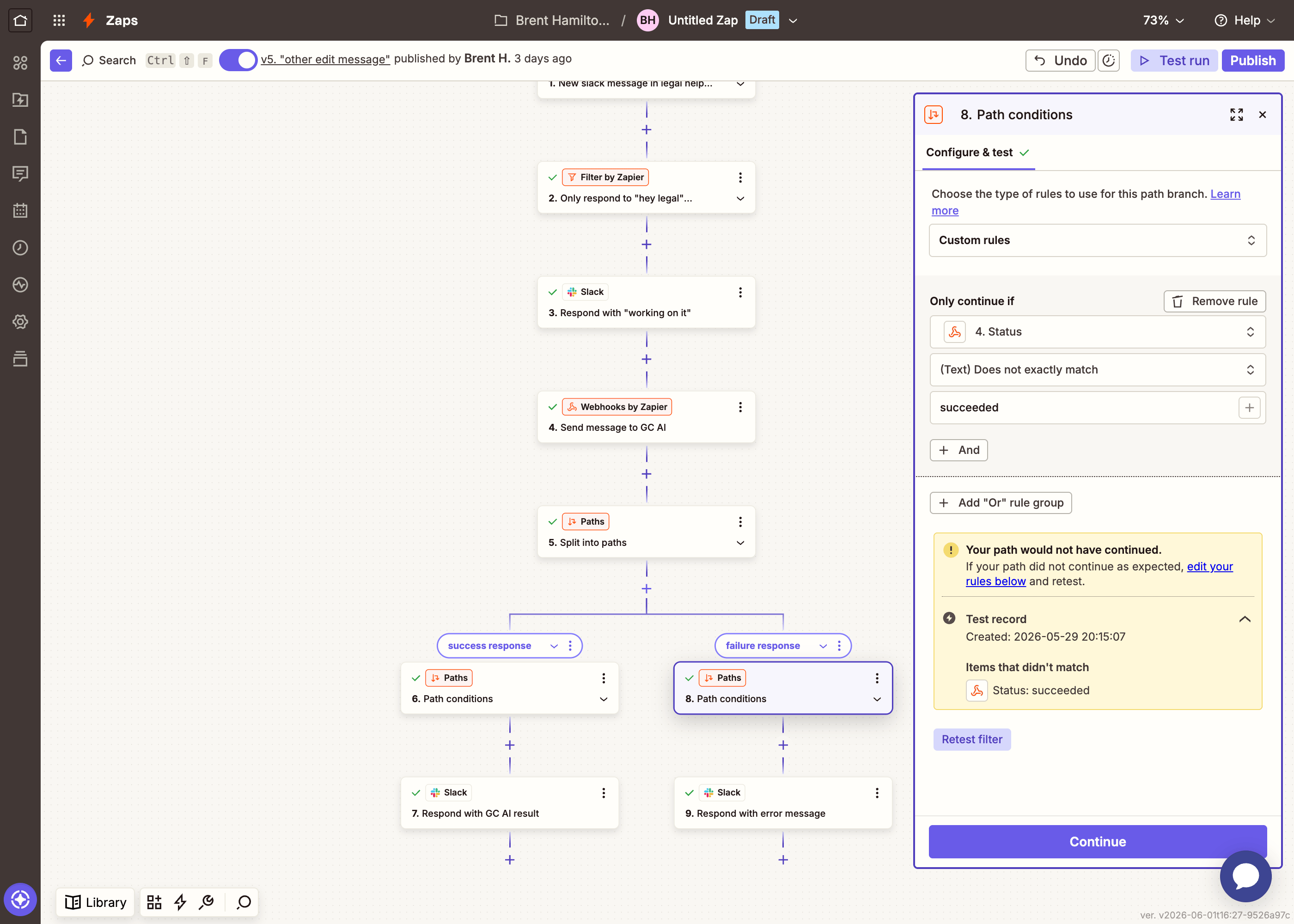Click the search magnifier in bottom toolbar
The width and height of the screenshot is (1294, 924).
(x=244, y=902)
